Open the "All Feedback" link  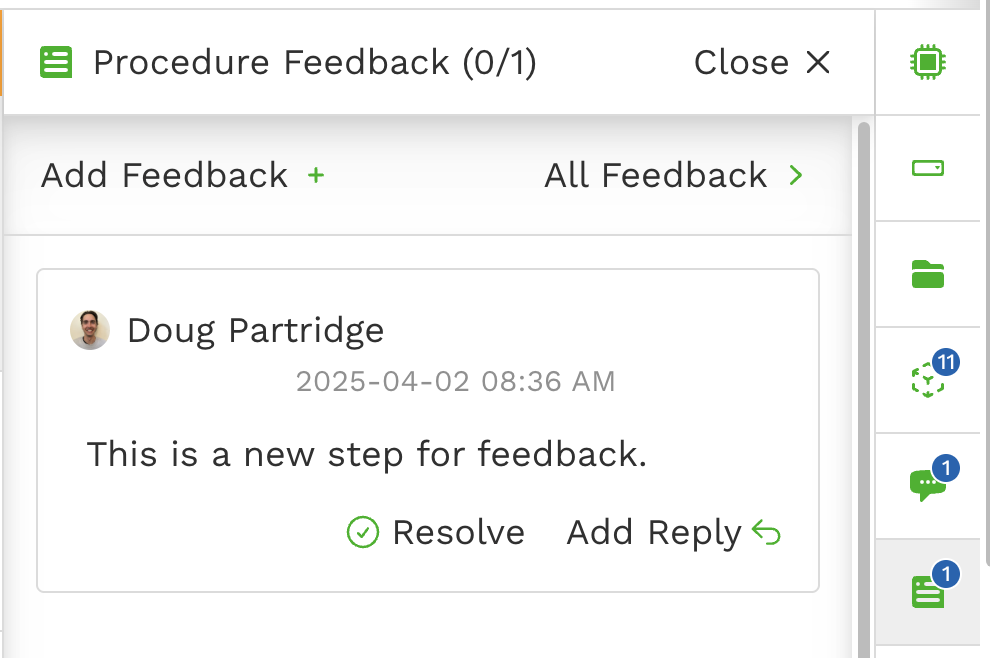656,176
